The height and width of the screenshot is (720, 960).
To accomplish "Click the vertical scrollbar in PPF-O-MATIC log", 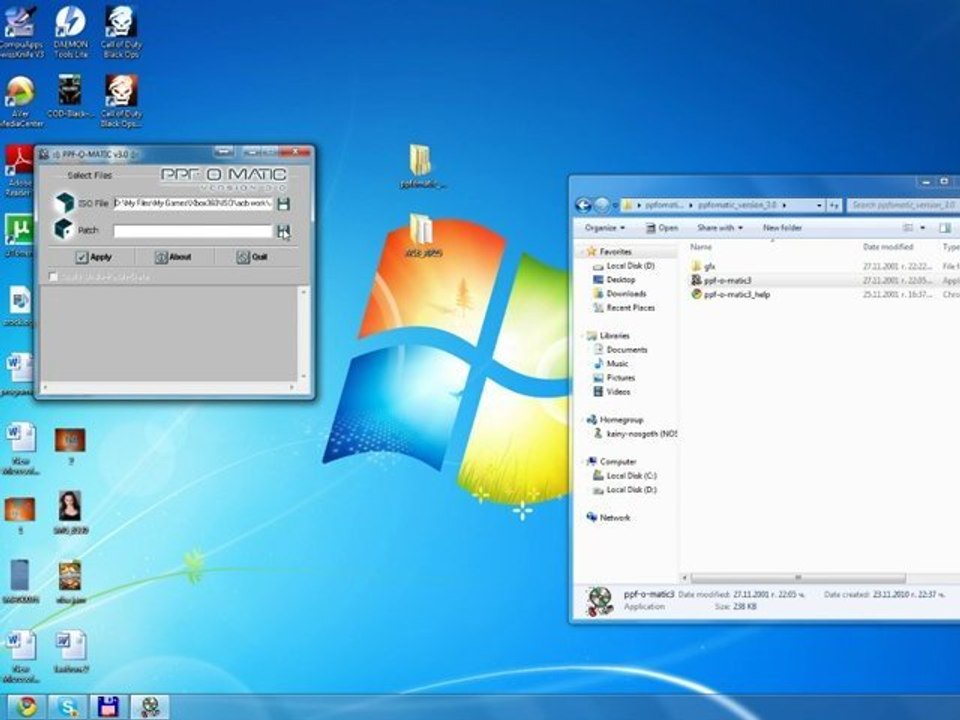I will [x=303, y=334].
